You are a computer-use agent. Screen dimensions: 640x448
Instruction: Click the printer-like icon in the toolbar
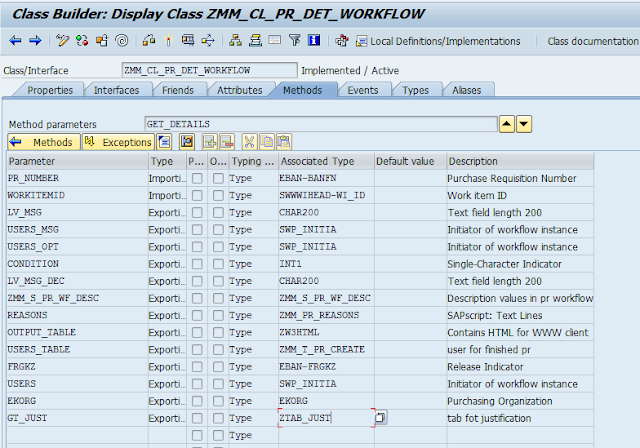tap(256, 40)
